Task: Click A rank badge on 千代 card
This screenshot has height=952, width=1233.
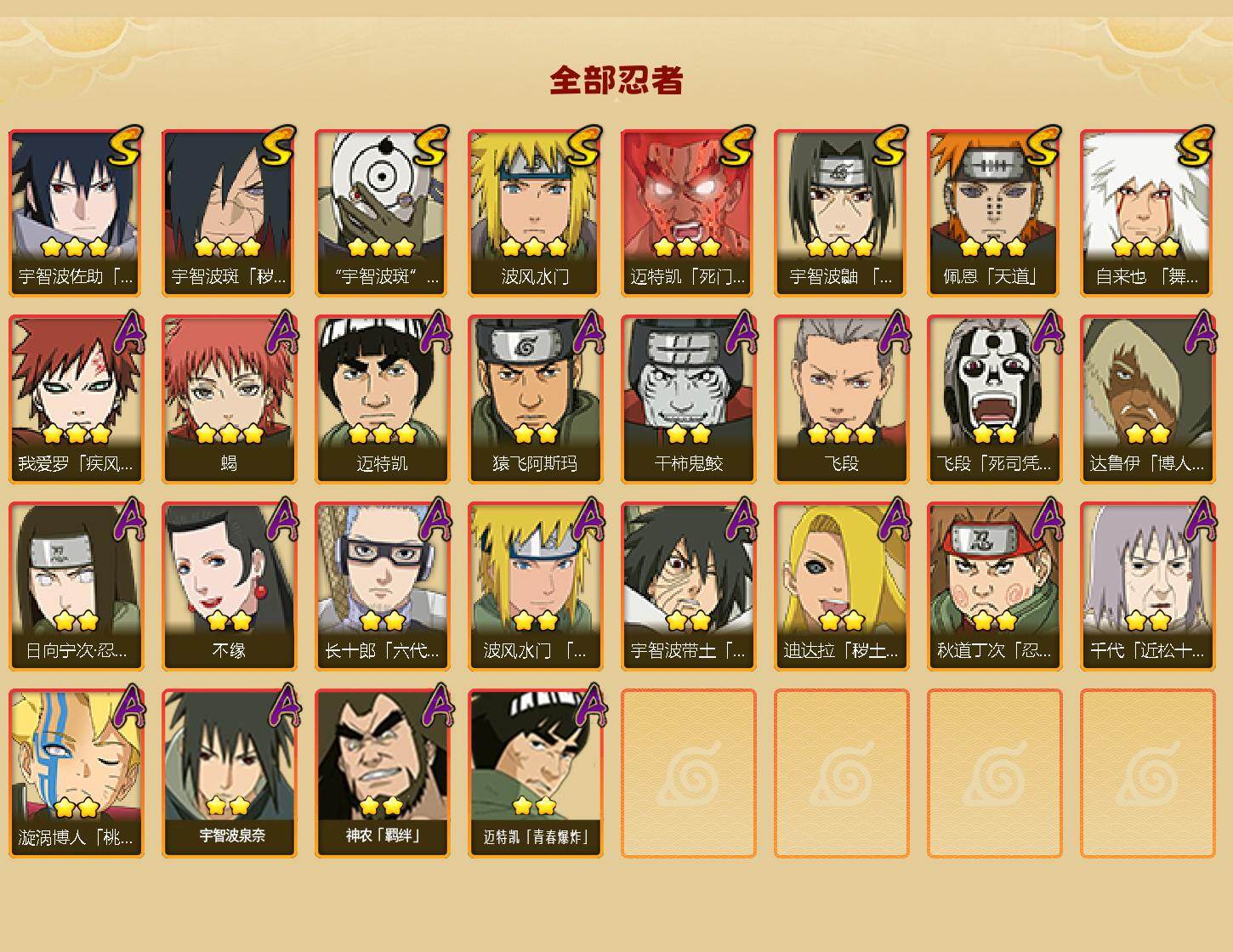Action: pos(1199,519)
